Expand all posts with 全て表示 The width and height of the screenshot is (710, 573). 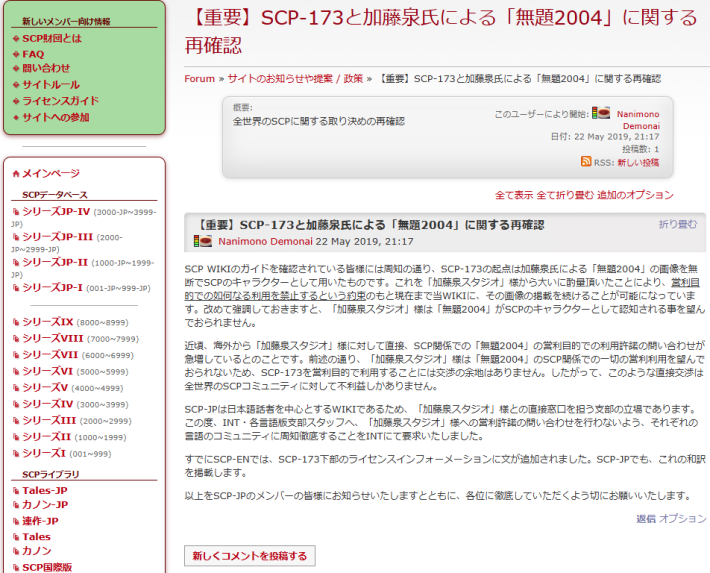click(x=514, y=195)
